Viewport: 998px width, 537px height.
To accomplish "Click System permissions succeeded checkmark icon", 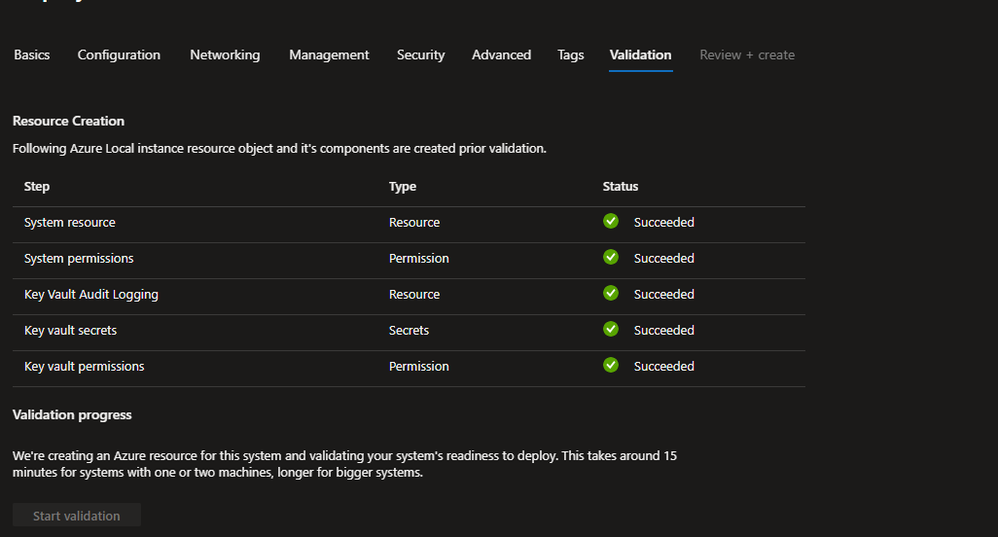I will (611, 257).
